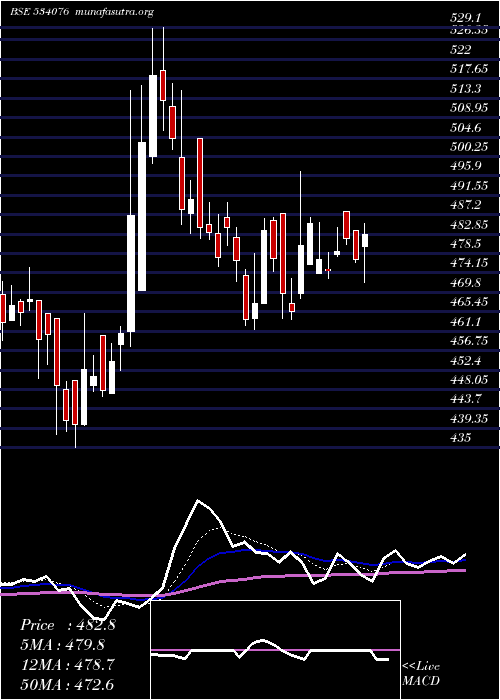Select the 522 price axis label
Viewport: 500px width, 700px height.
coord(461,50)
